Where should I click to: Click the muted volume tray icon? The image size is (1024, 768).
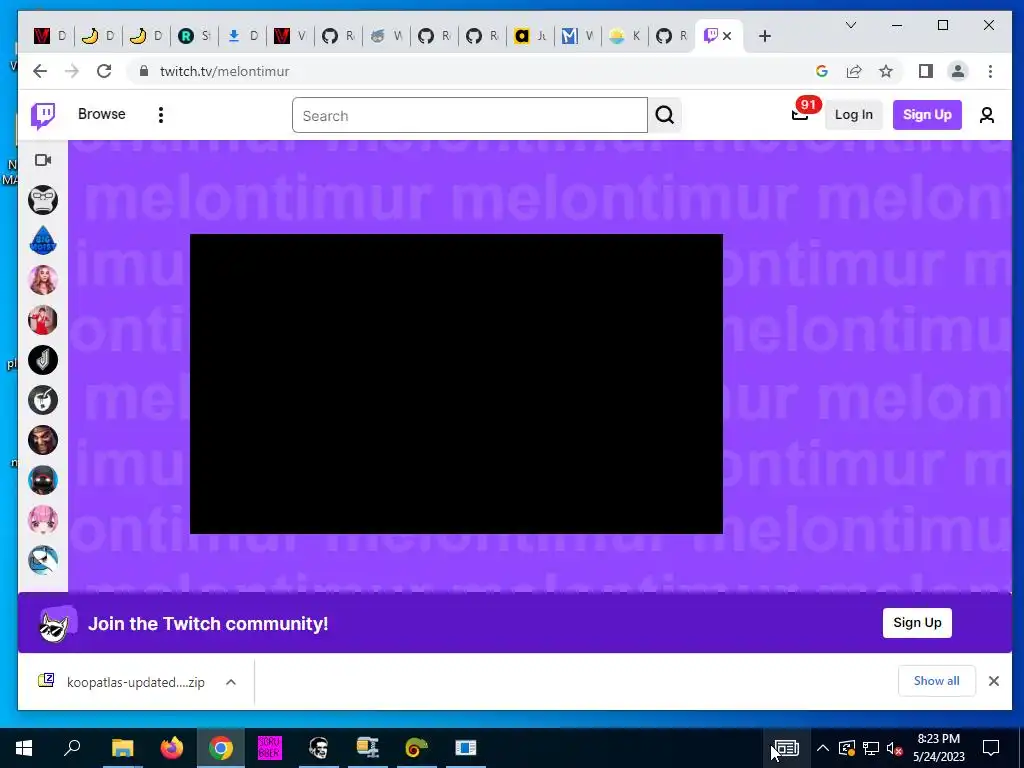click(x=895, y=748)
